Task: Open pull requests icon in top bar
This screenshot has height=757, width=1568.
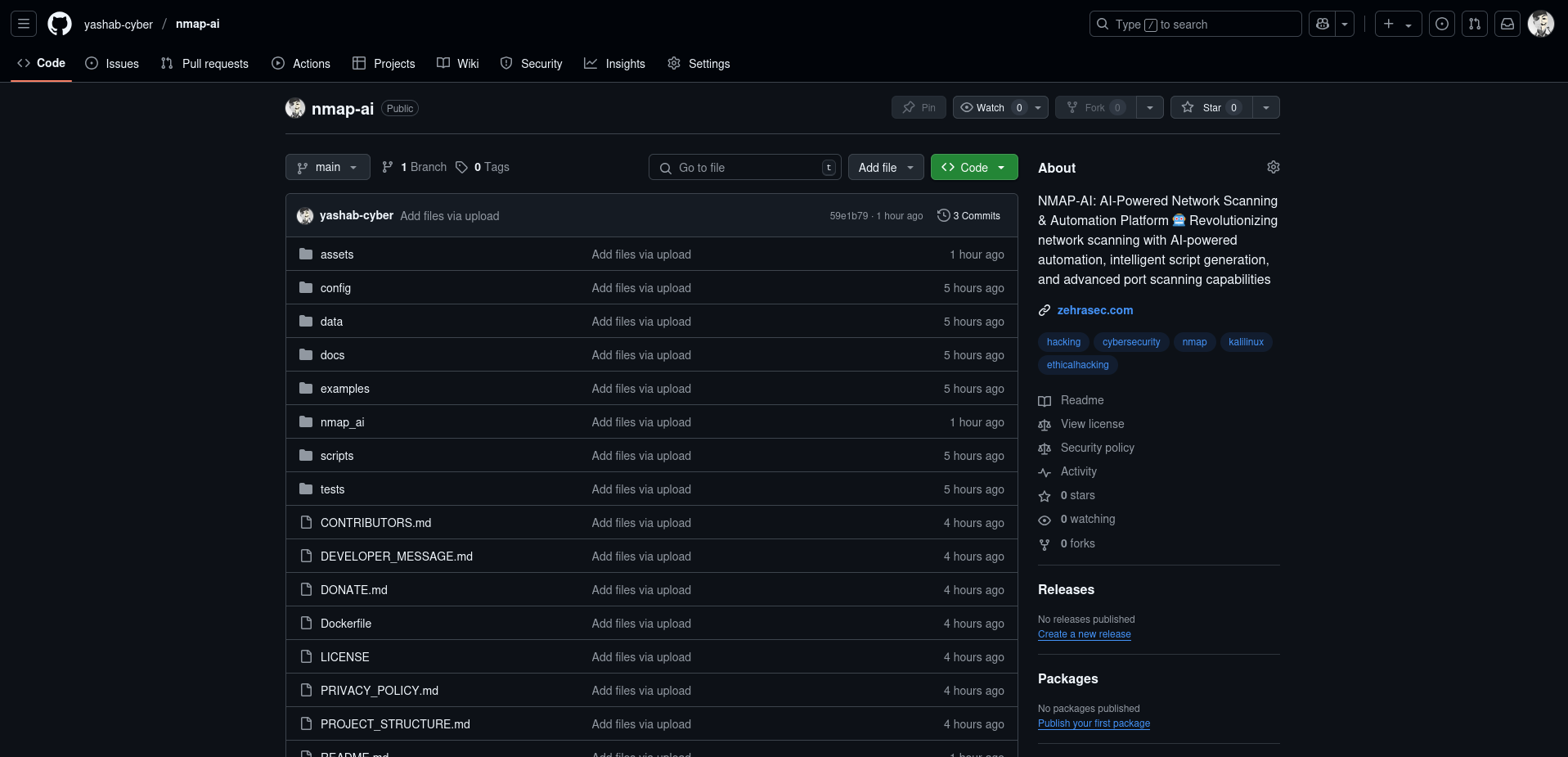Action: pyautogui.click(x=1474, y=25)
